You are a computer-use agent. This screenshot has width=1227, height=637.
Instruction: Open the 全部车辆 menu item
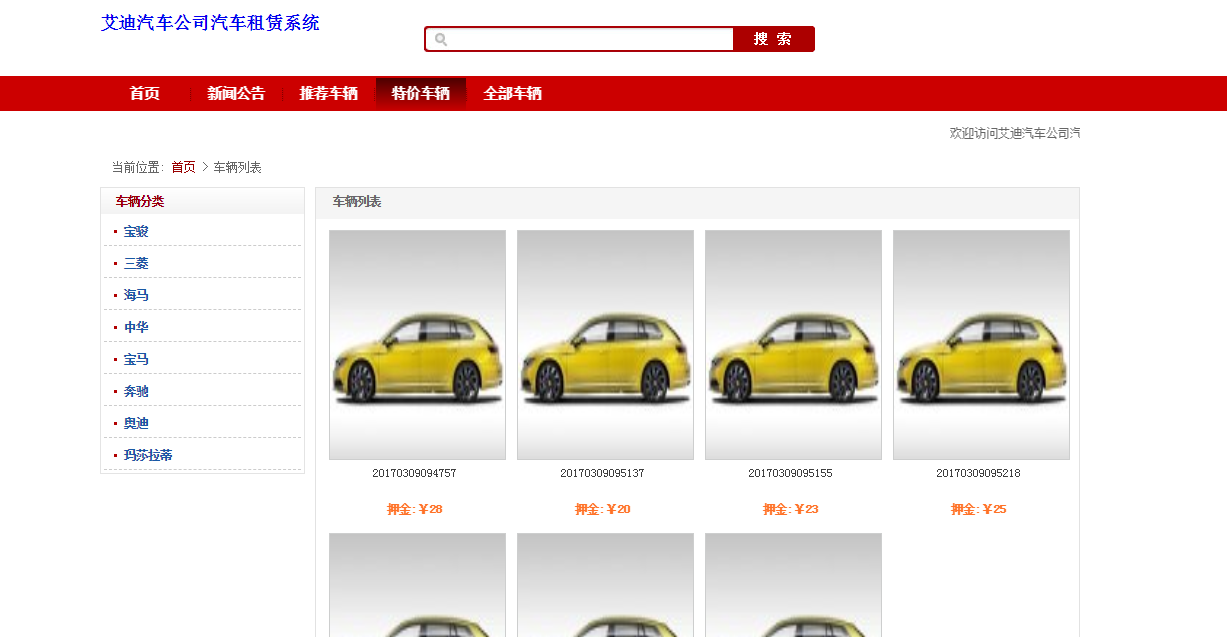coord(512,94)
